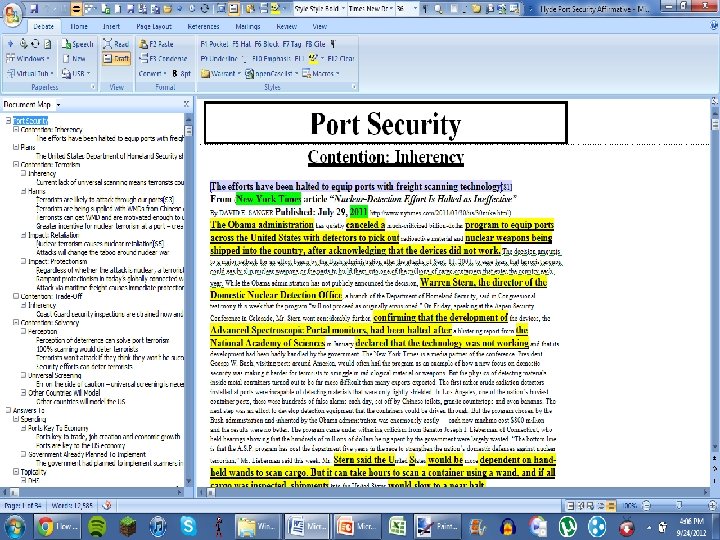Image resolution: width=720 pixels, height=540 pixels.
Task: Click the open folder icon in quick access toolbar
Action: (168, 8)
